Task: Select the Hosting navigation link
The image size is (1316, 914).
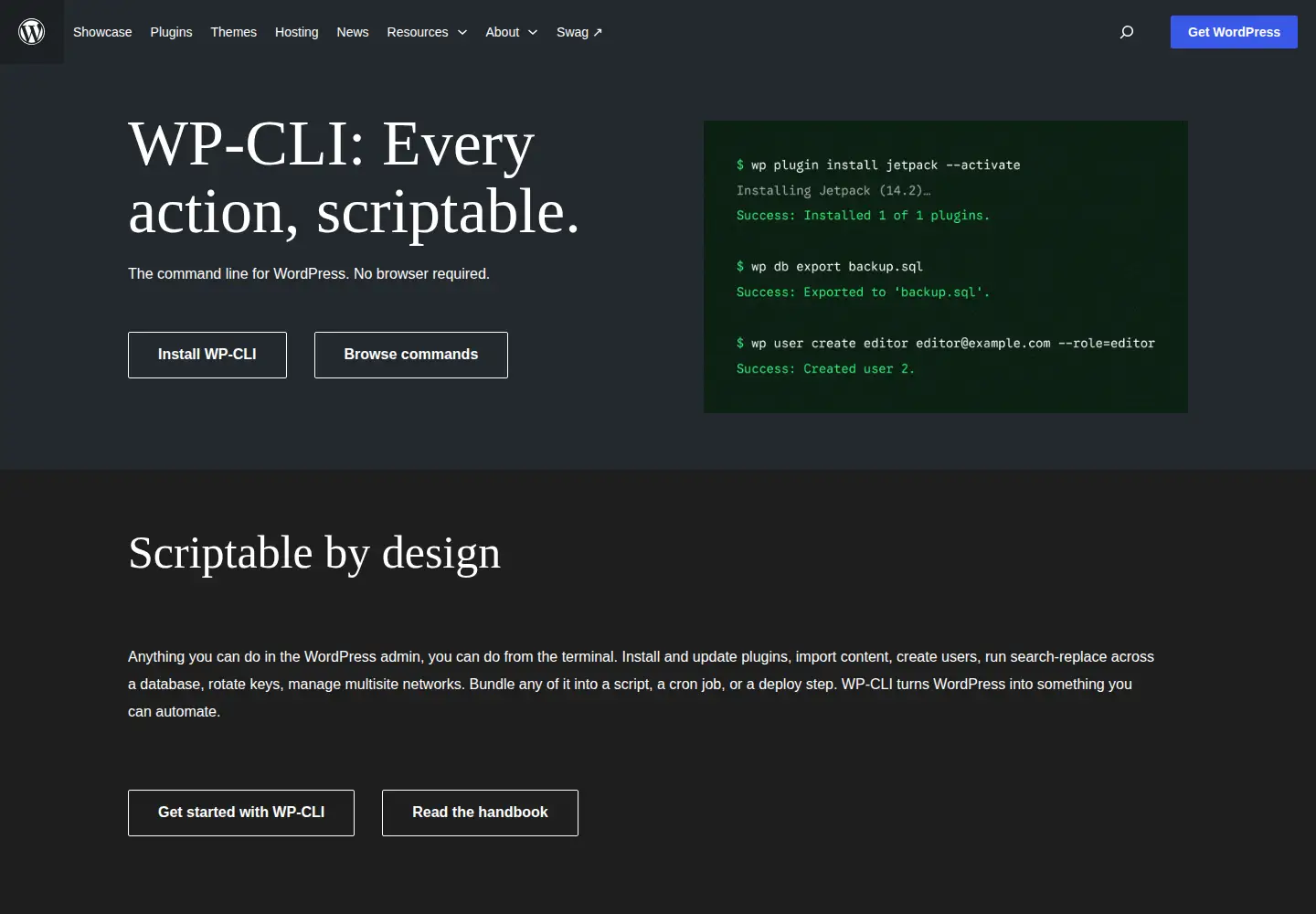Action: [296, 32]
